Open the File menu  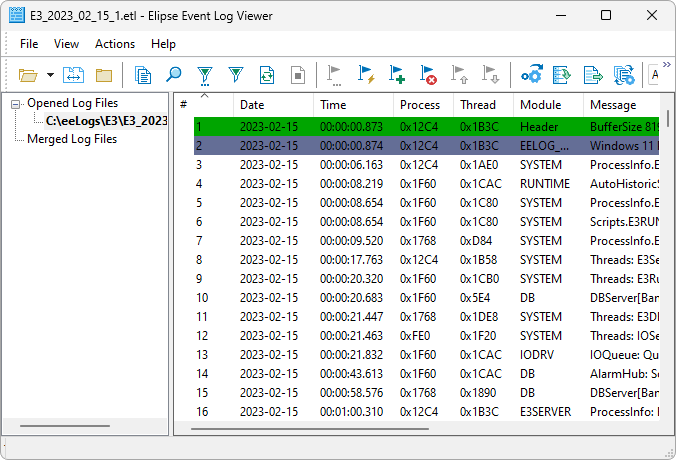pyautogui.click(x=29, y=44)
